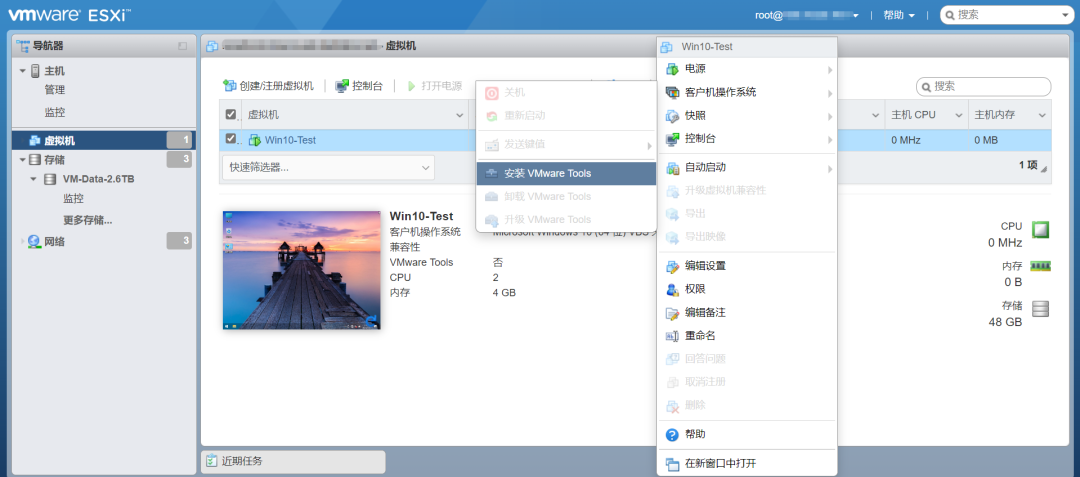Viewport: 1080px width, 477px height.
Task: Choose Rename (重命名) from the context menu
Action: tap(747, 336)
